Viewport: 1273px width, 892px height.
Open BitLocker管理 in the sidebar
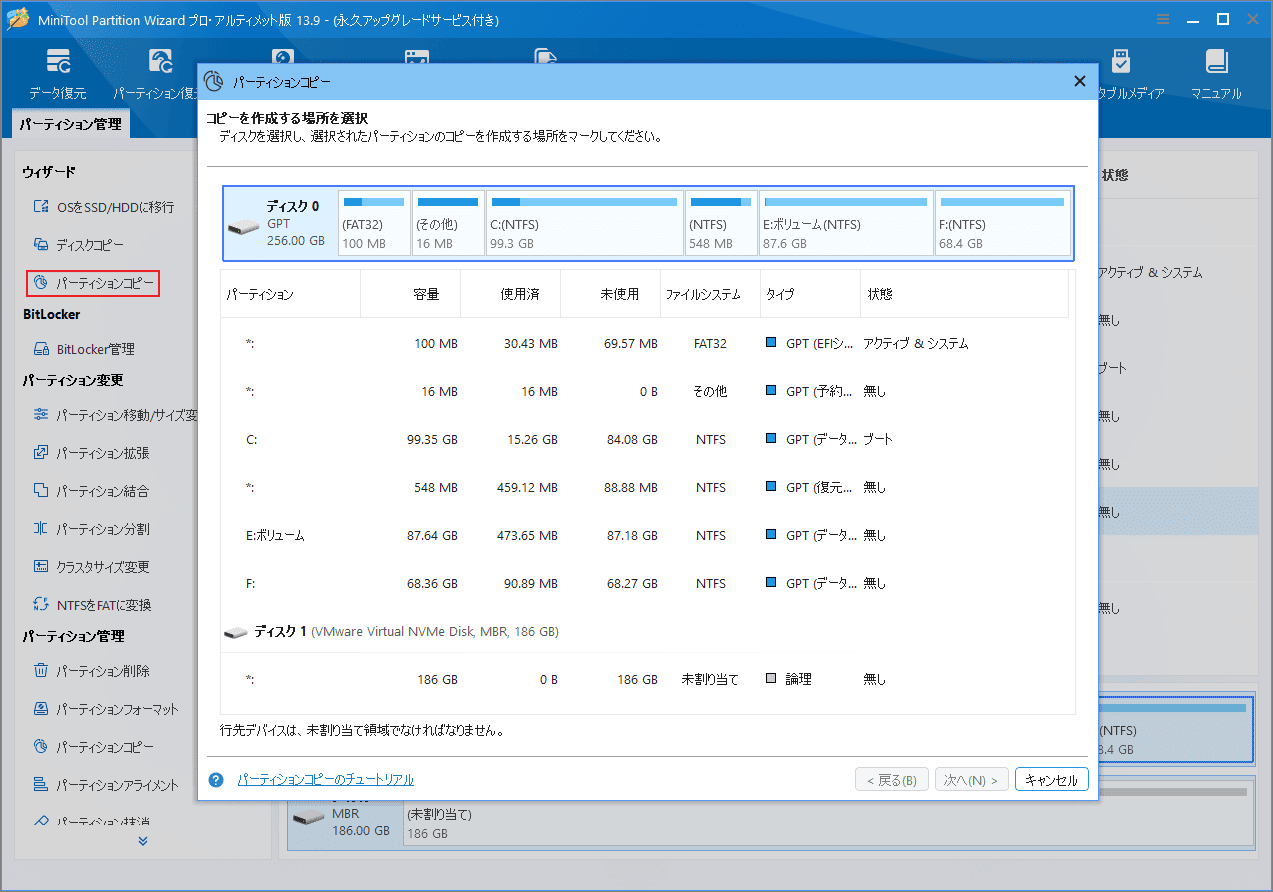84,349
